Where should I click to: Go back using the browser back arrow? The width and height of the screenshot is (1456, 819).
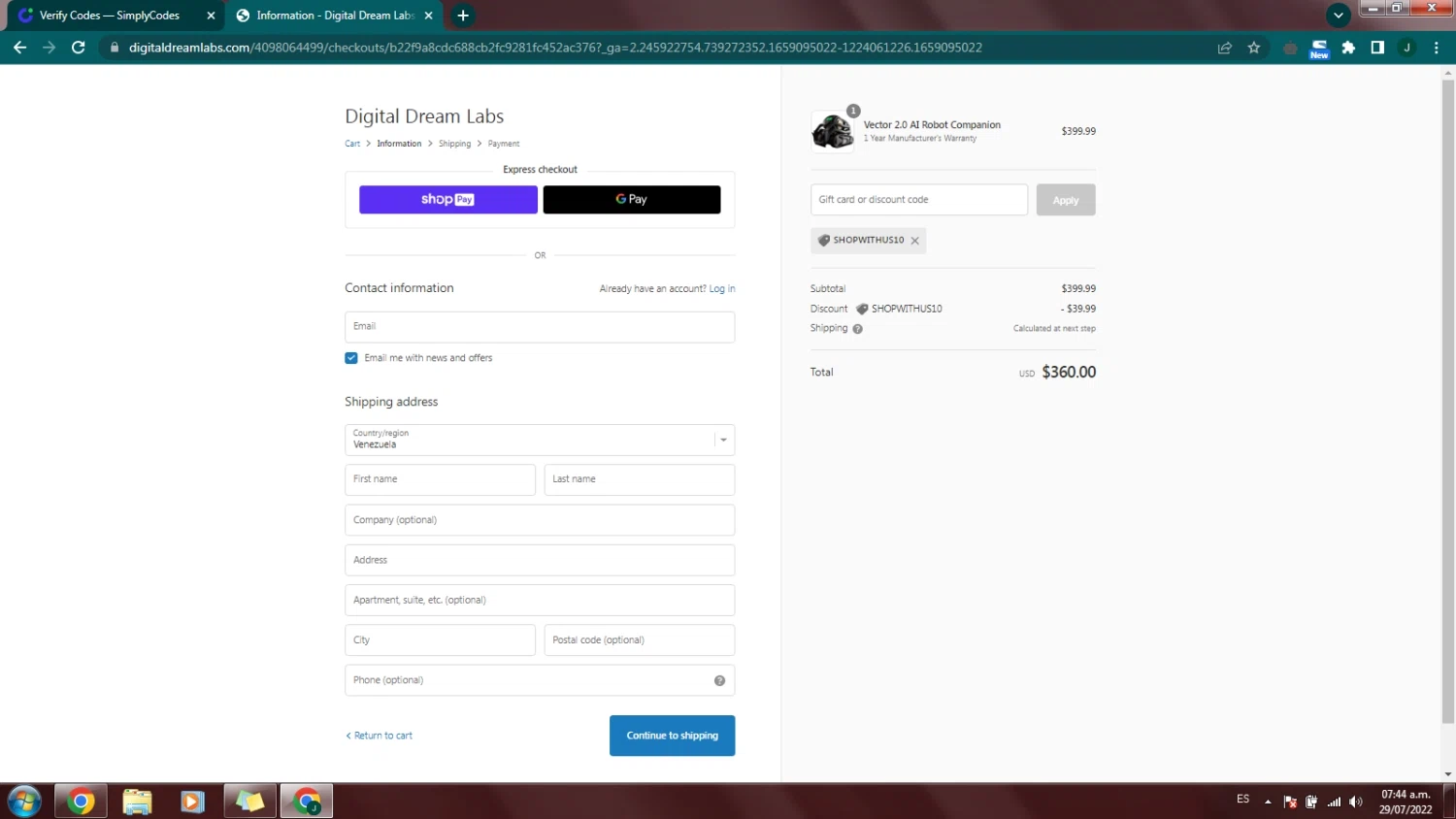coord(19,48)
